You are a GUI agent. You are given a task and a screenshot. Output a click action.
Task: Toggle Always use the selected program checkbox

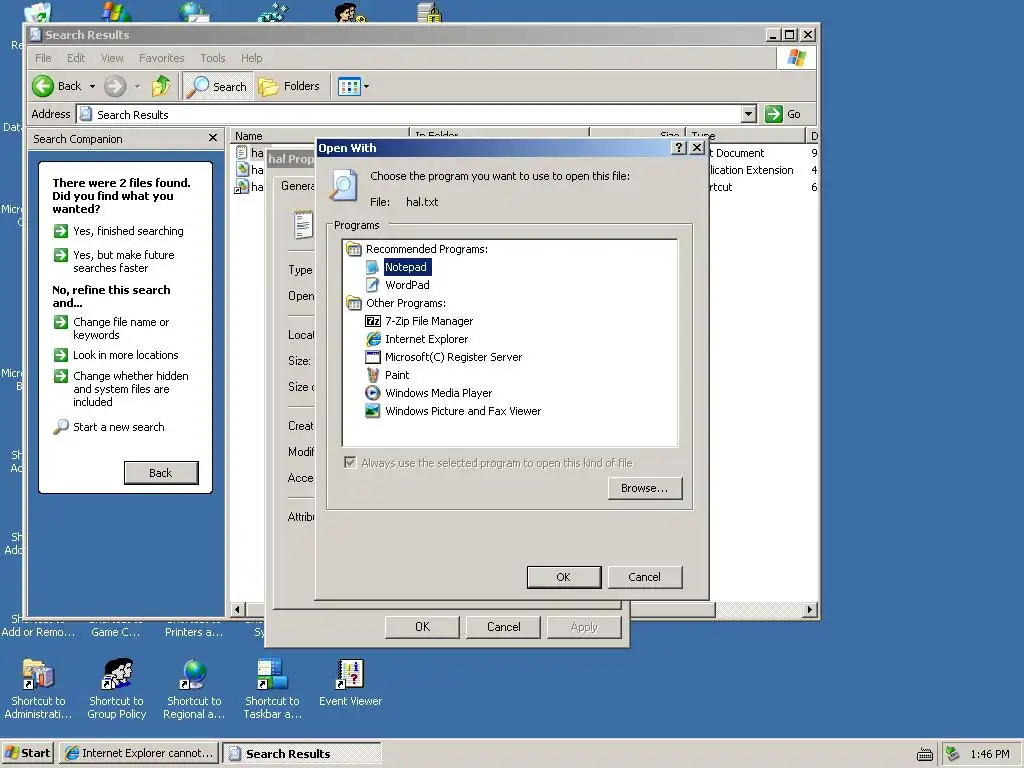pyautogui.click(x=350, y=462)
